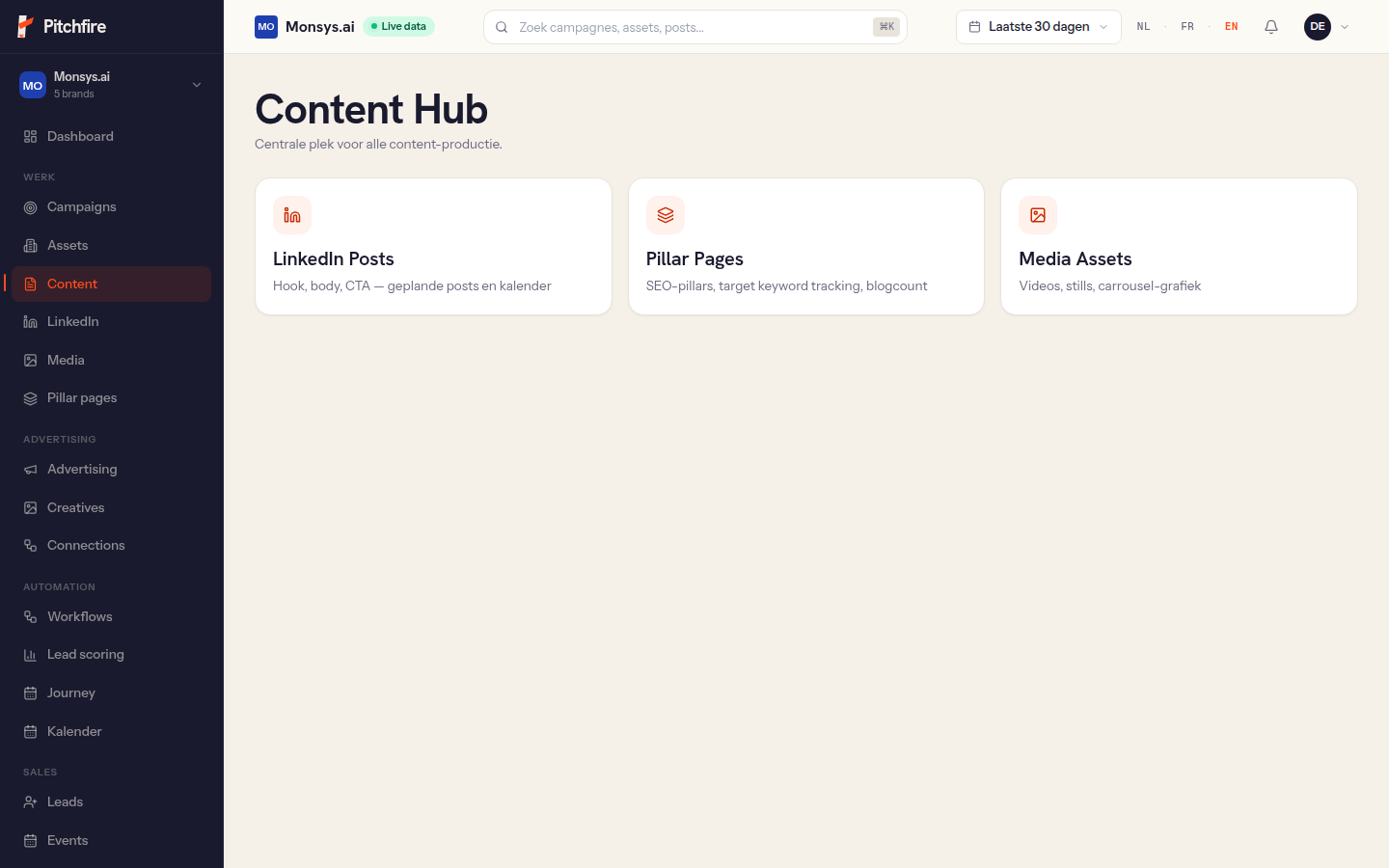Select the EN language option
This screenshot has height=868, width=1389.
coord(1232,27)
